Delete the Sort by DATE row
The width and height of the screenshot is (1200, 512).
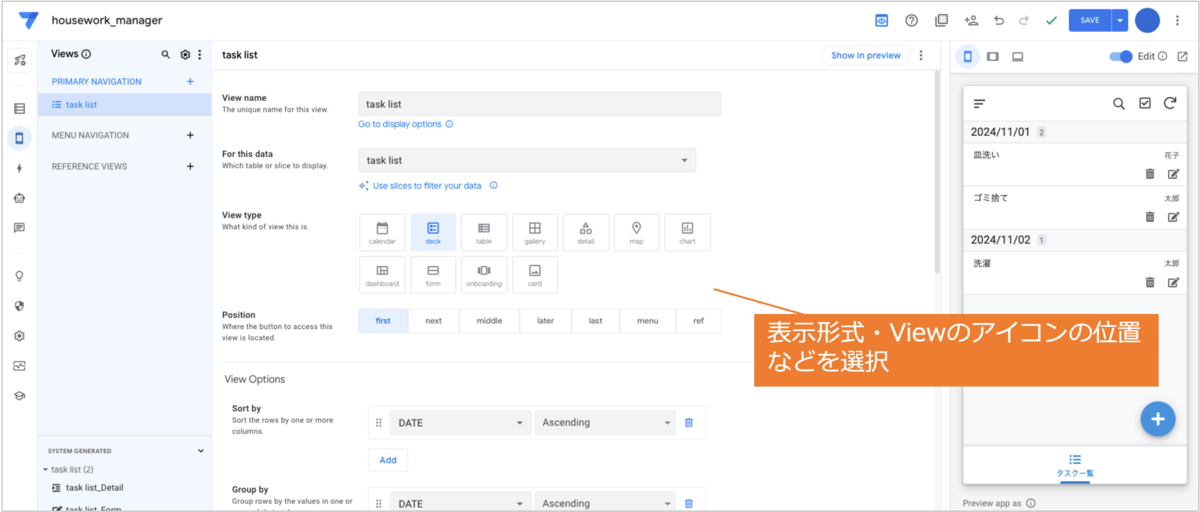pyautogui.click(x=689, y=423)
